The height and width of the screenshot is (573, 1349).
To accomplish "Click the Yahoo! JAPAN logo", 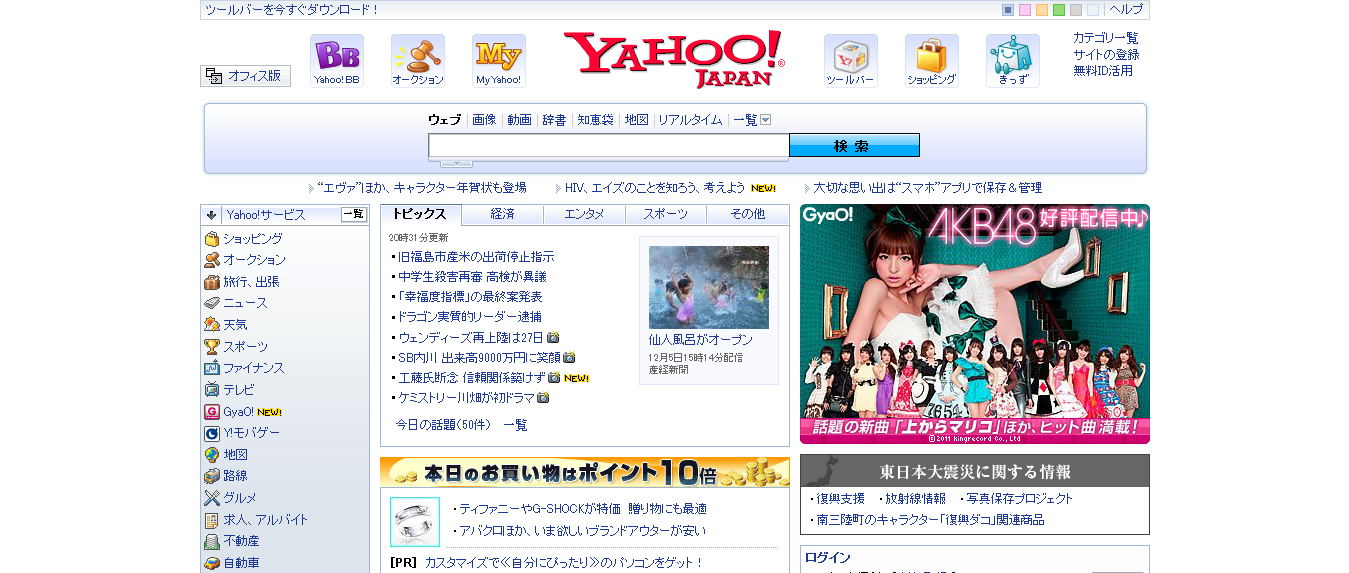I will click(x=675, y=59).
